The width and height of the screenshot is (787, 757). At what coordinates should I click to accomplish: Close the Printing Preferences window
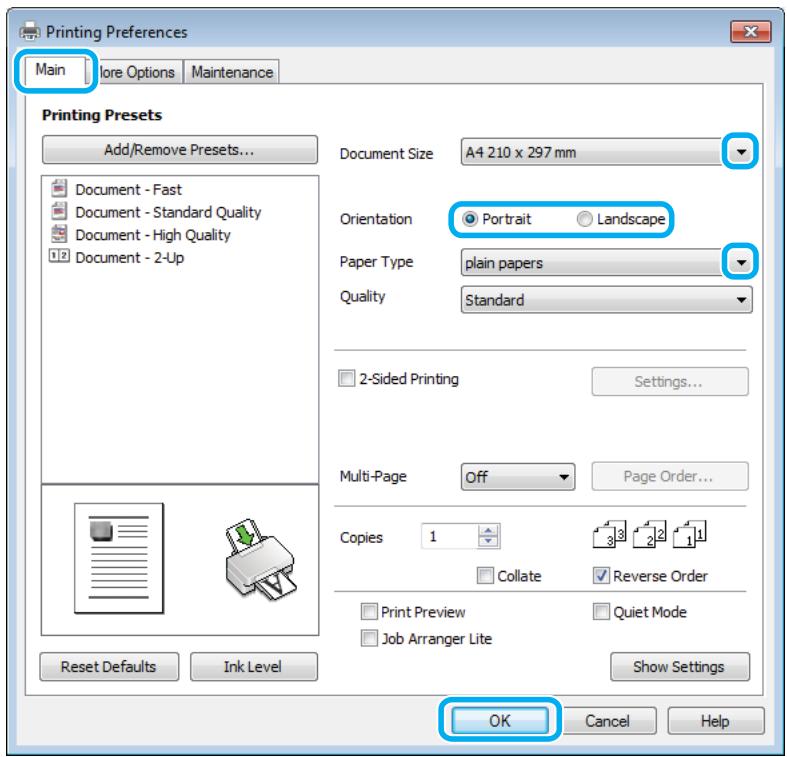[x=750, y=32]
